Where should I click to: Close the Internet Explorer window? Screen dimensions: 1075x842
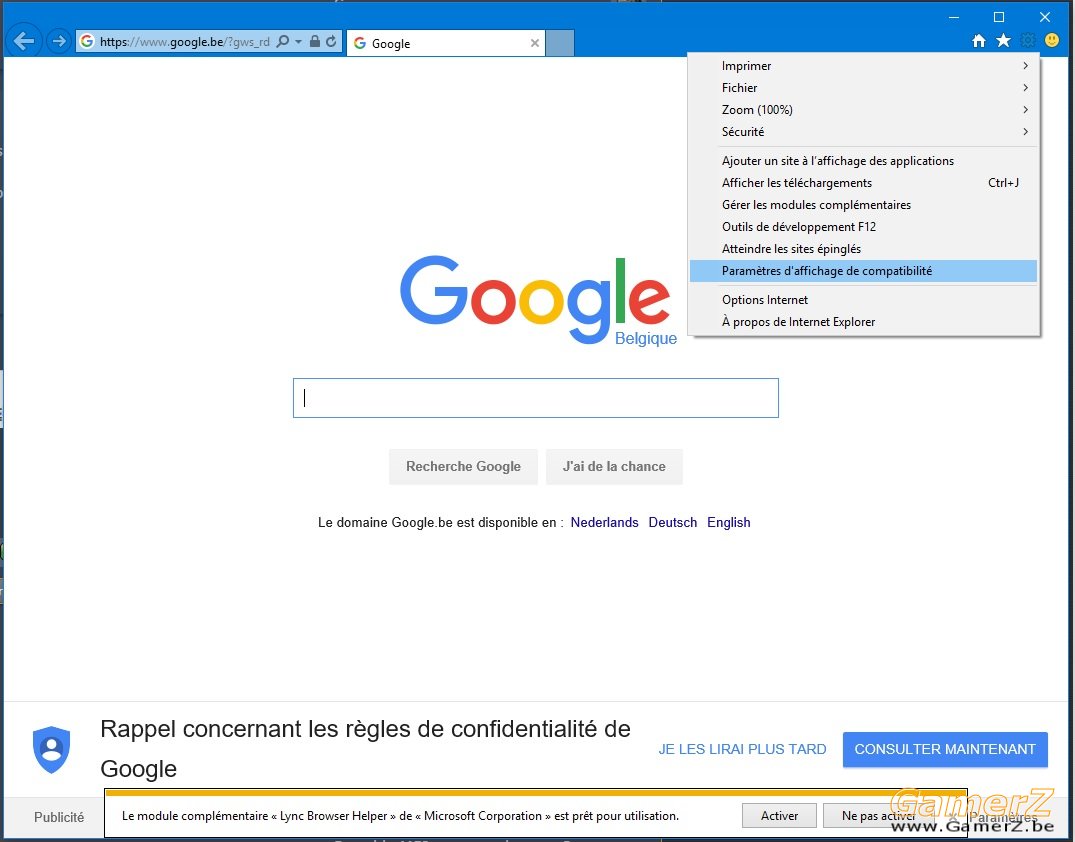(x=1045, y=17)
